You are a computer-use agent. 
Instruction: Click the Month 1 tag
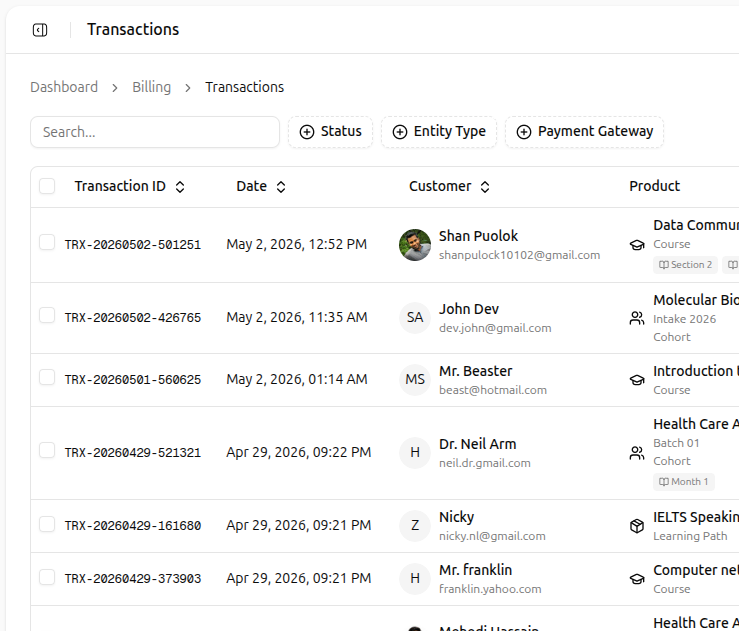click(684, 482)
